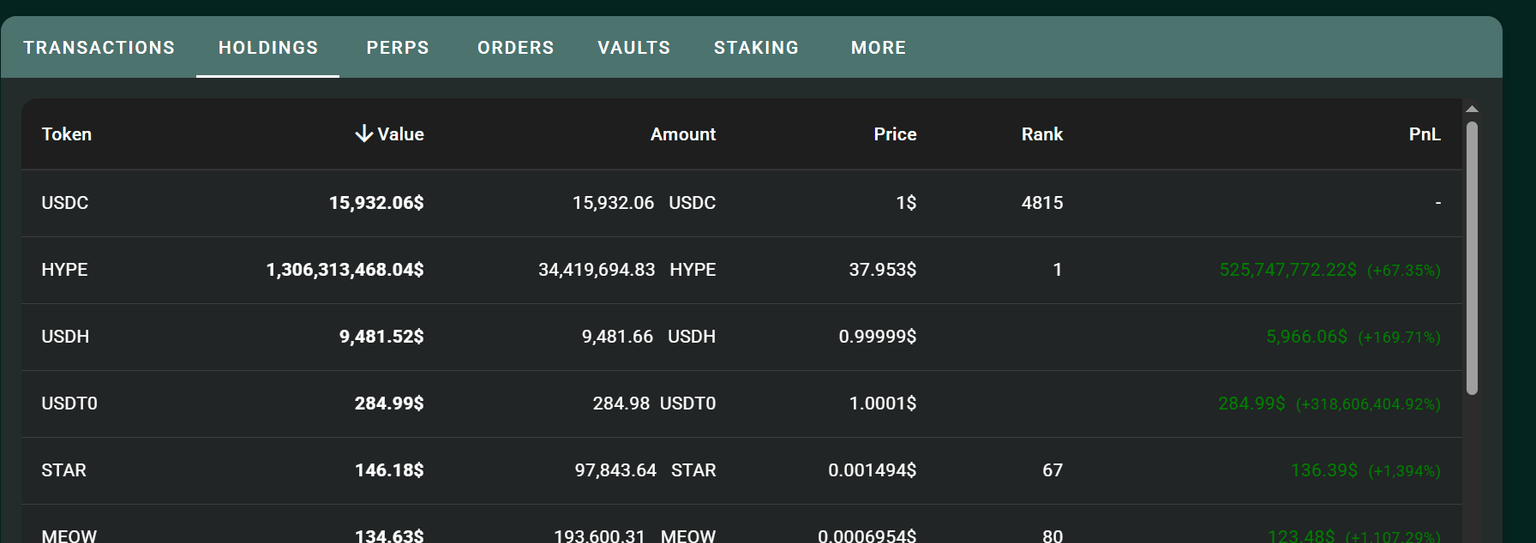
Task: Show the Vaults tab
Action: coord(634,48)
